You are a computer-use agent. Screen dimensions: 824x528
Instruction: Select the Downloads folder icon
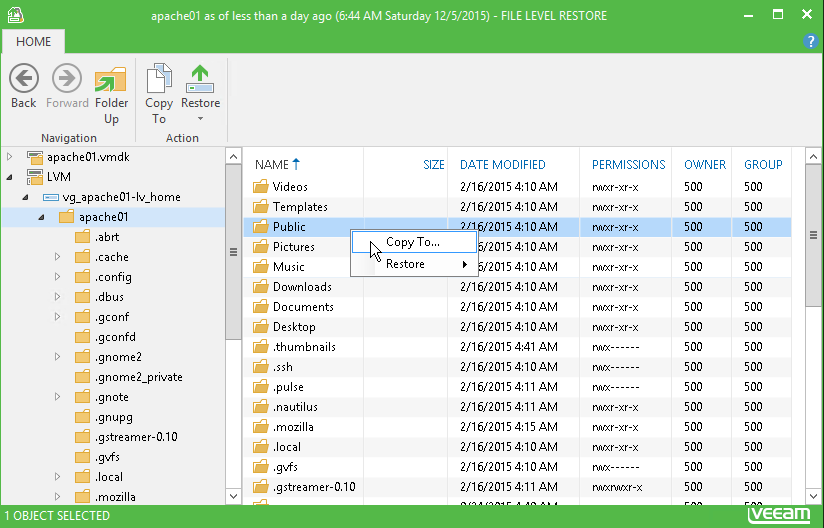tap(260, 286)
